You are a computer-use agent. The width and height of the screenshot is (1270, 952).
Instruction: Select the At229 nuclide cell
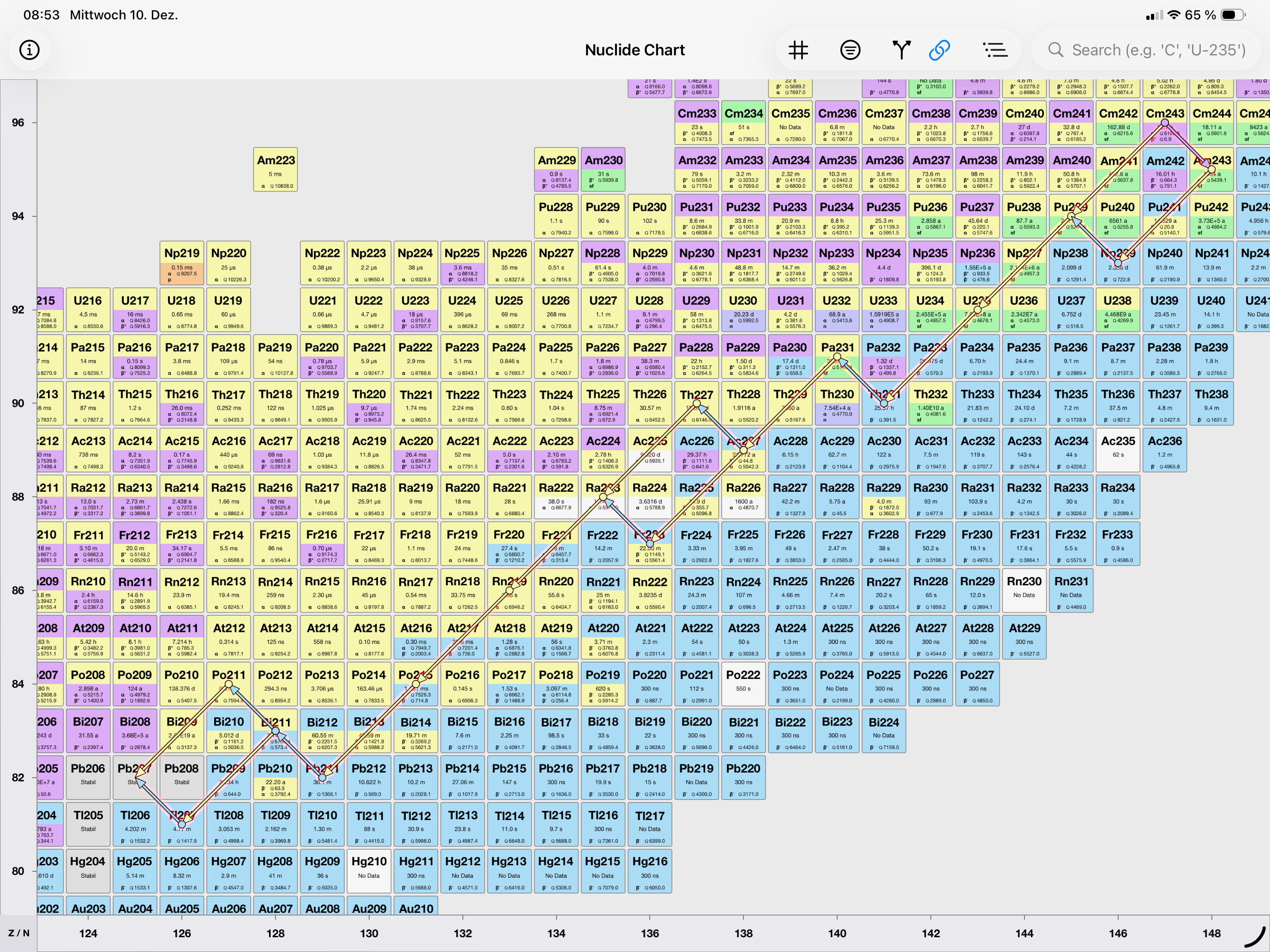coord(1024,637)
